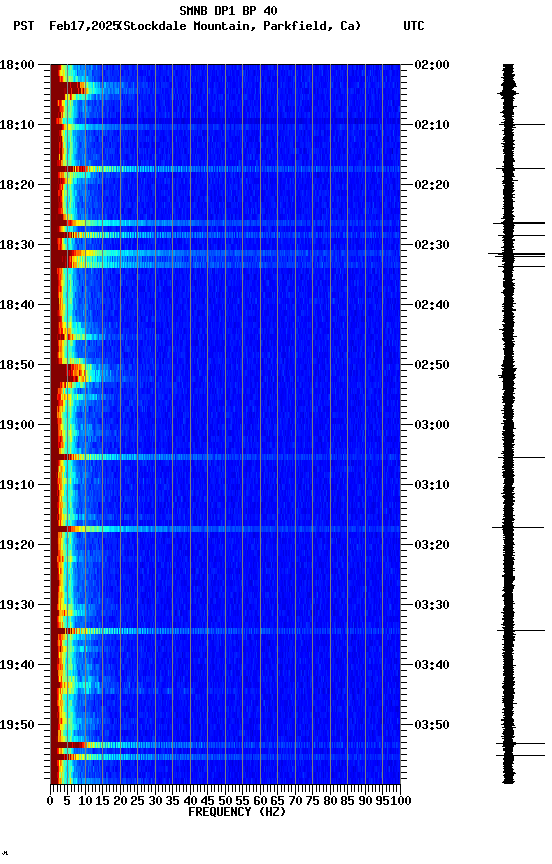Click the broadband event streak near 19:17
Viewport: 552px width, 864px height.
point(225,529)
